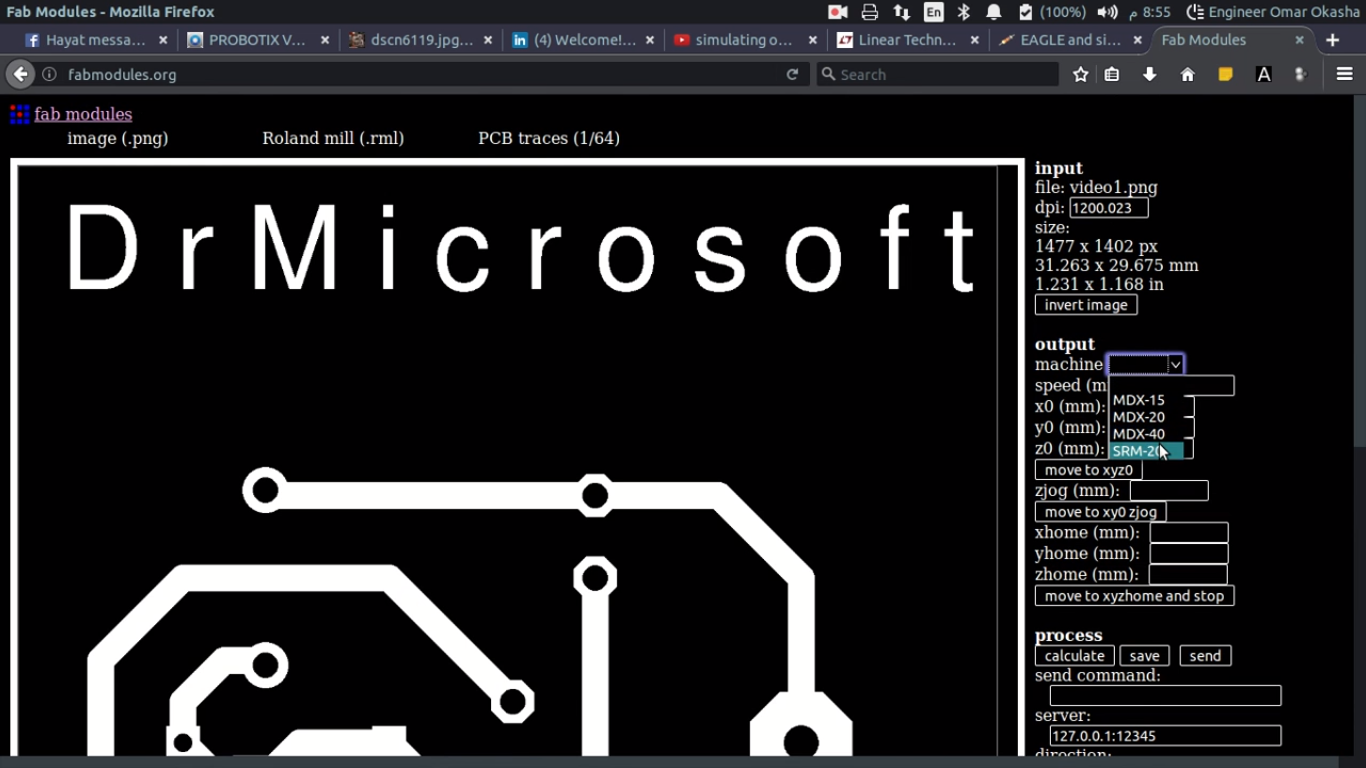Click the fab modules link

[83, 114]
